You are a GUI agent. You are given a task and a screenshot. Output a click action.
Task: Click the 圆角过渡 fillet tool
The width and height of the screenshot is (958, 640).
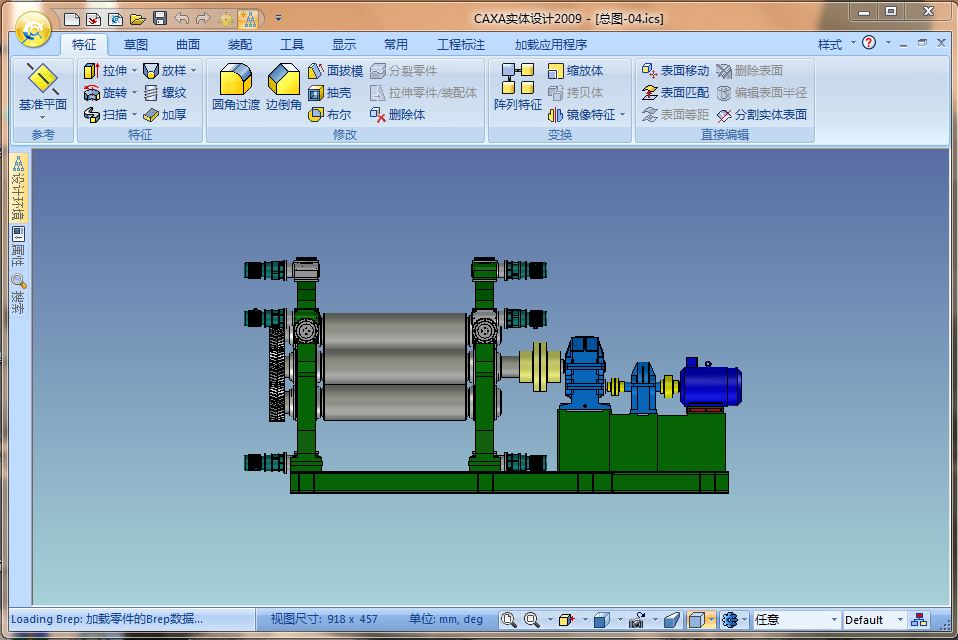pyautogui.click(x=235, y=88)
